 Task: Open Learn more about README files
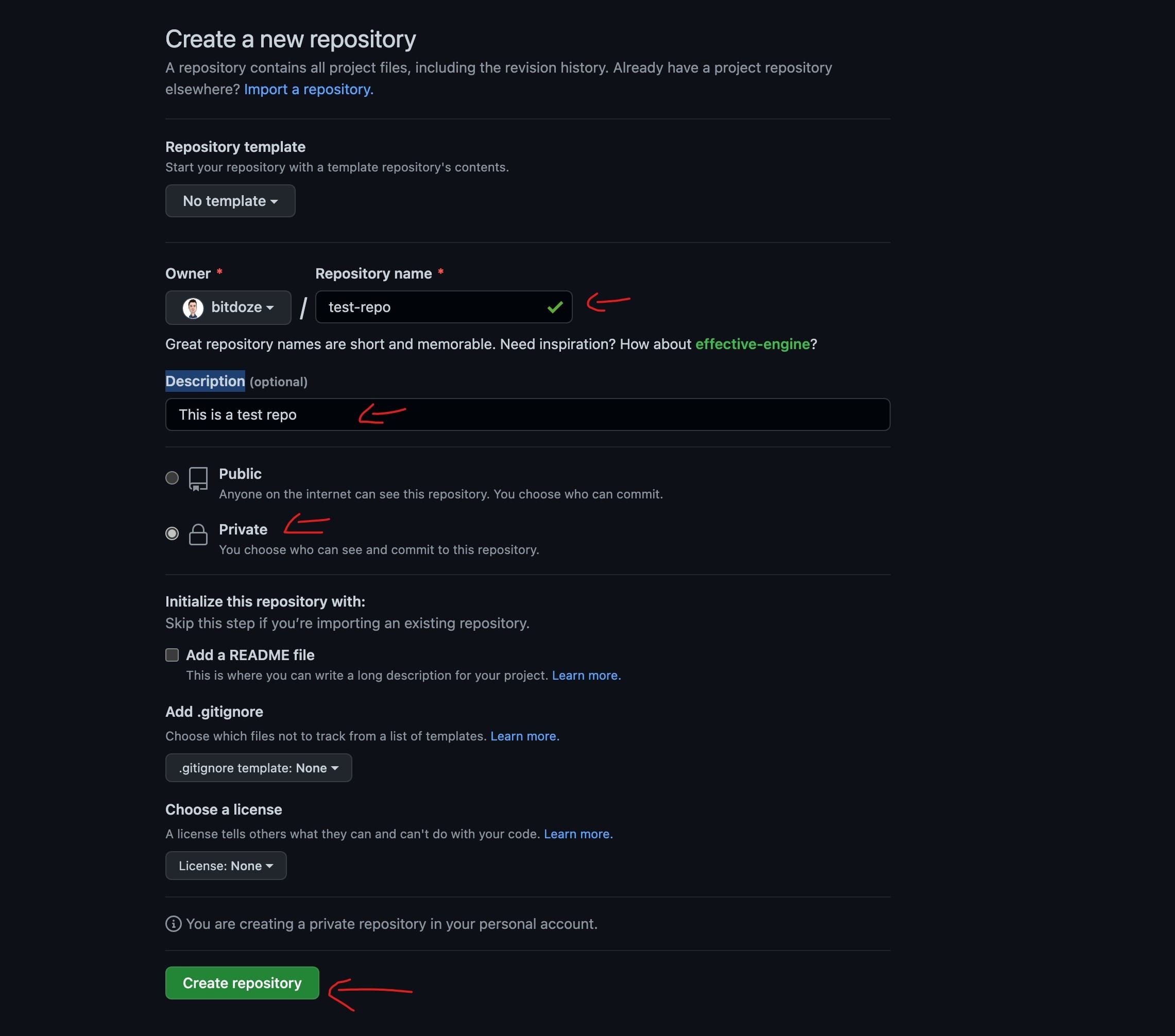pos(585,675)
